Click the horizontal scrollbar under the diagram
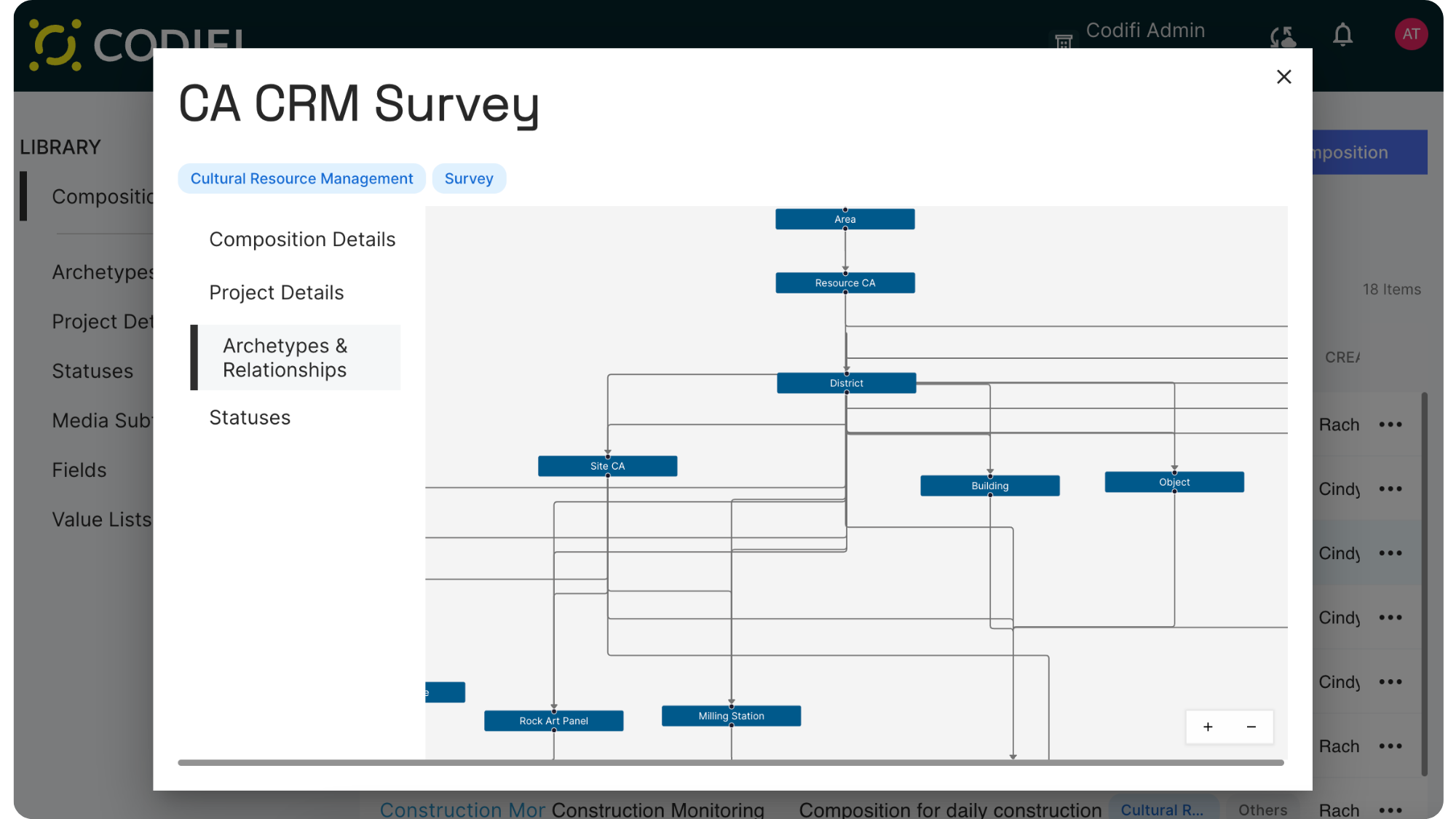The image size is (1456, 819). click(x=730, y=762)
